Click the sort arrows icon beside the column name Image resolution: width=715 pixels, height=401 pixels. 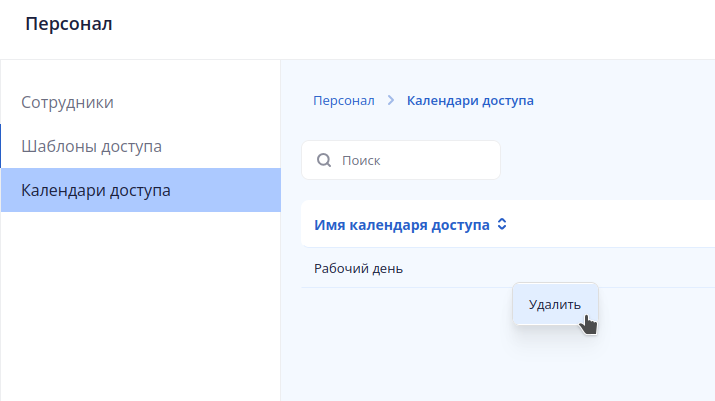502,225
